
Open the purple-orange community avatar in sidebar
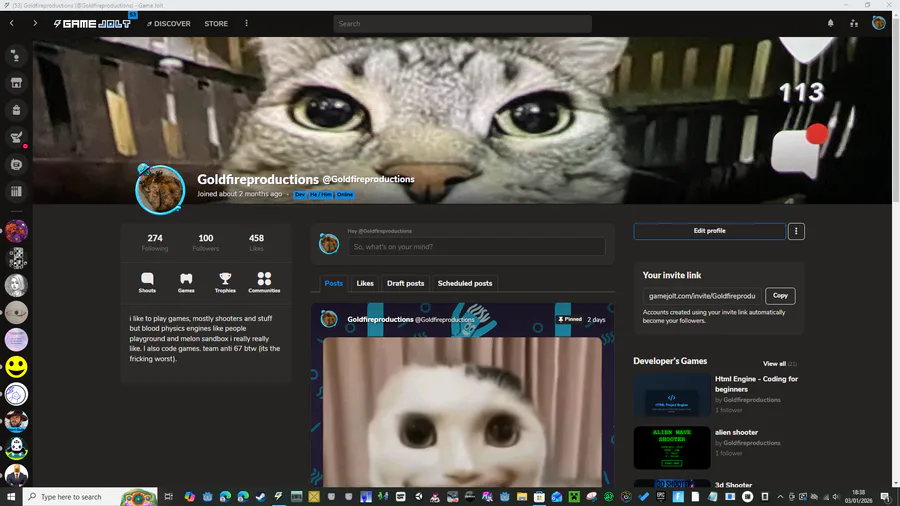(x=16, y=231)
